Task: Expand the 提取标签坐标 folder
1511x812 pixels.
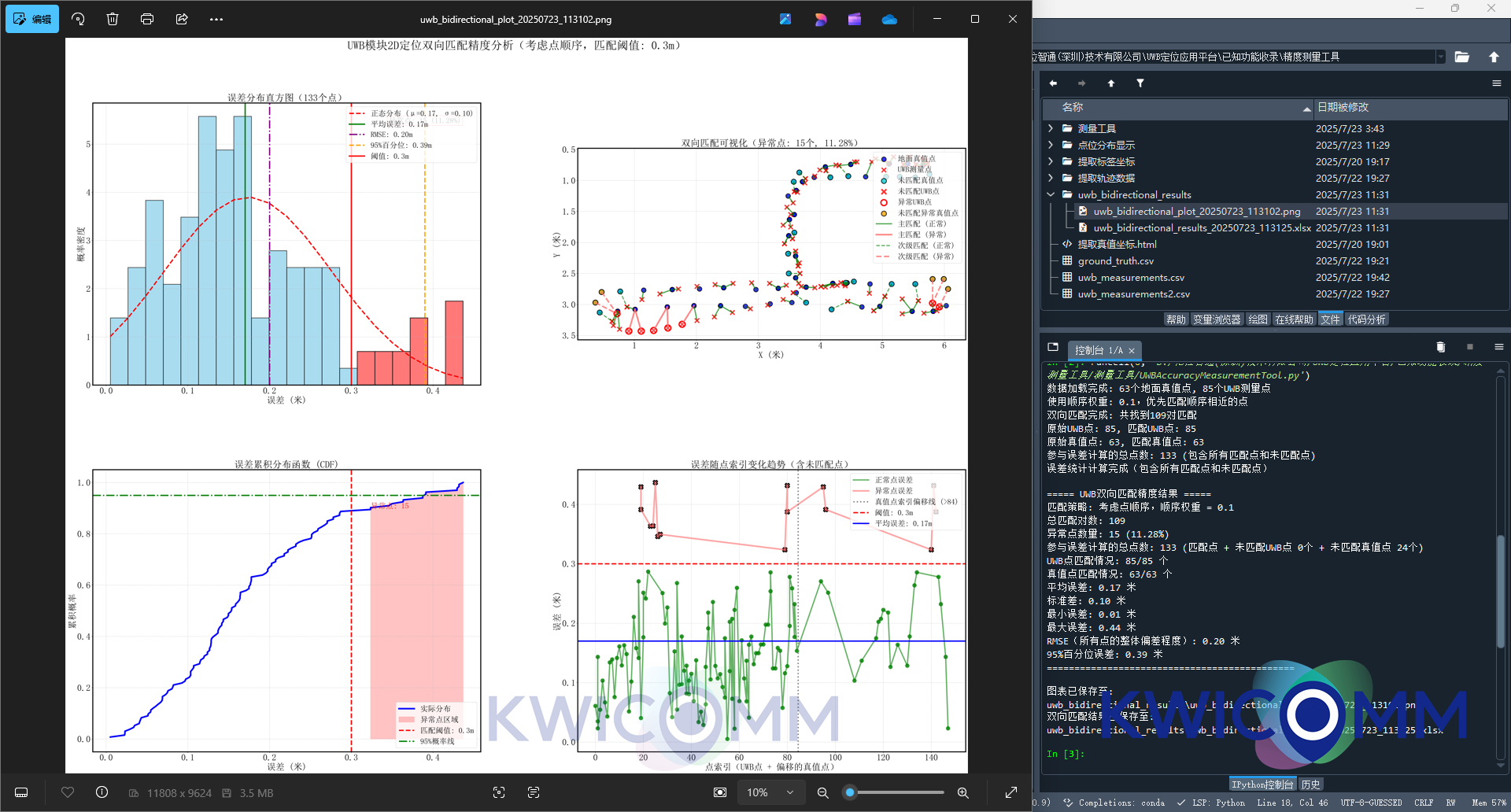Action: (x=1051, y=161)
